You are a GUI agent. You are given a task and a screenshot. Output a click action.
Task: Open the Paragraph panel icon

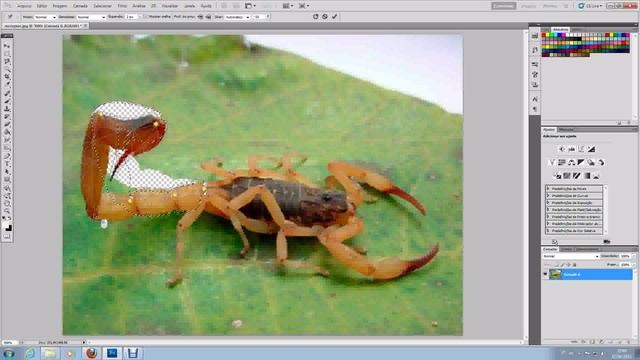coord(535,109)
